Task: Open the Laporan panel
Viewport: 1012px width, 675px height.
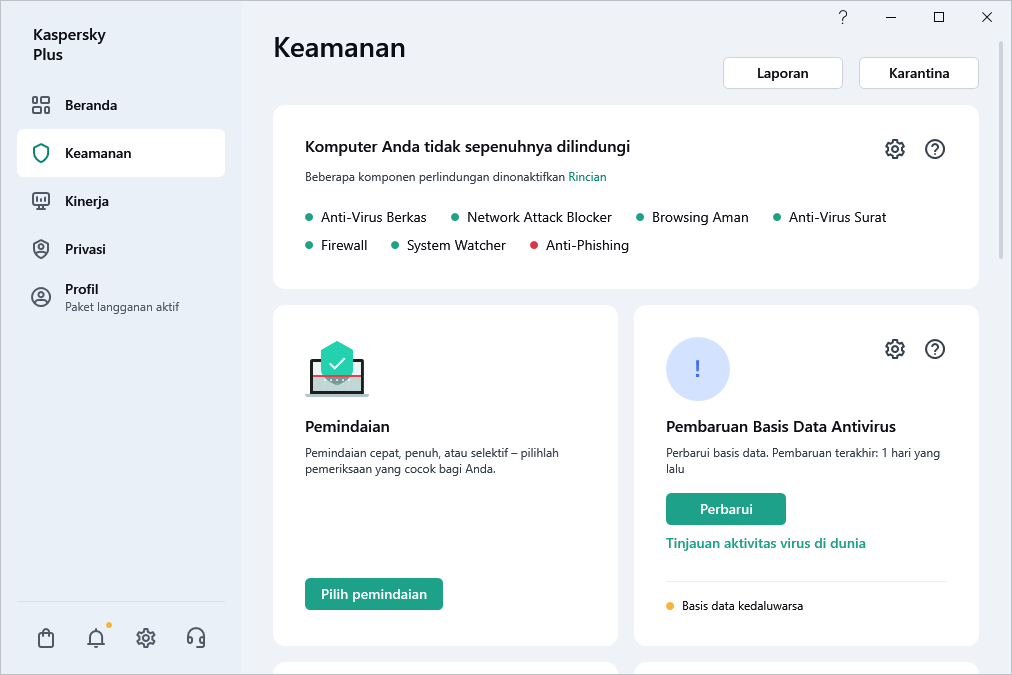Action: click(782, 72)
